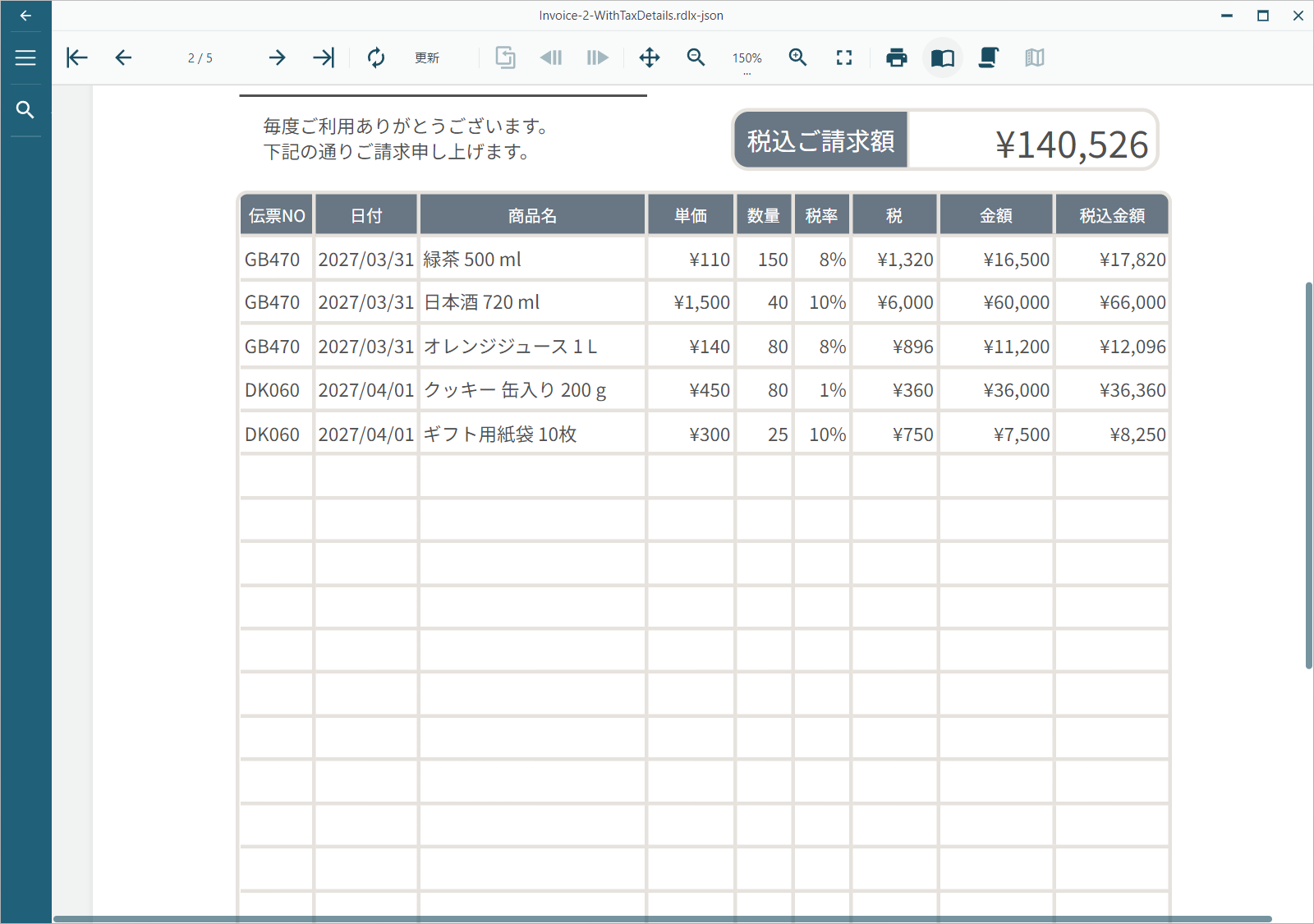Click the 税込ご請求額 label
Screen dimensions: 1314x924
pyautogui.click(x=821, y=140)
